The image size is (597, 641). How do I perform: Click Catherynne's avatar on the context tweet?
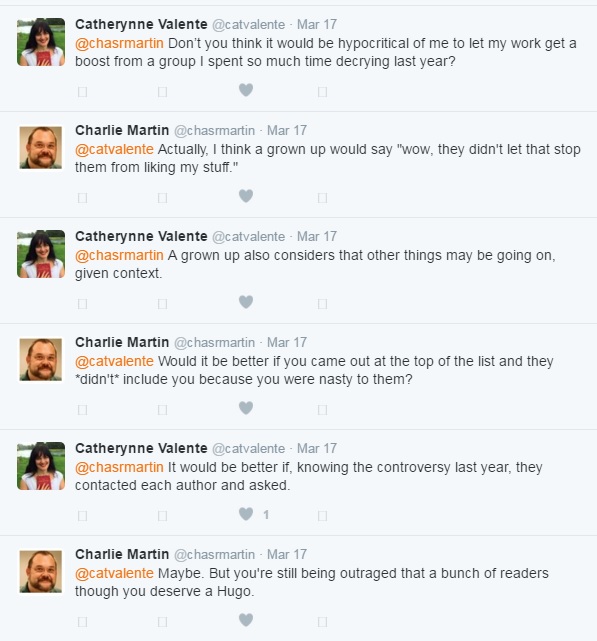(x=41, y=254)
